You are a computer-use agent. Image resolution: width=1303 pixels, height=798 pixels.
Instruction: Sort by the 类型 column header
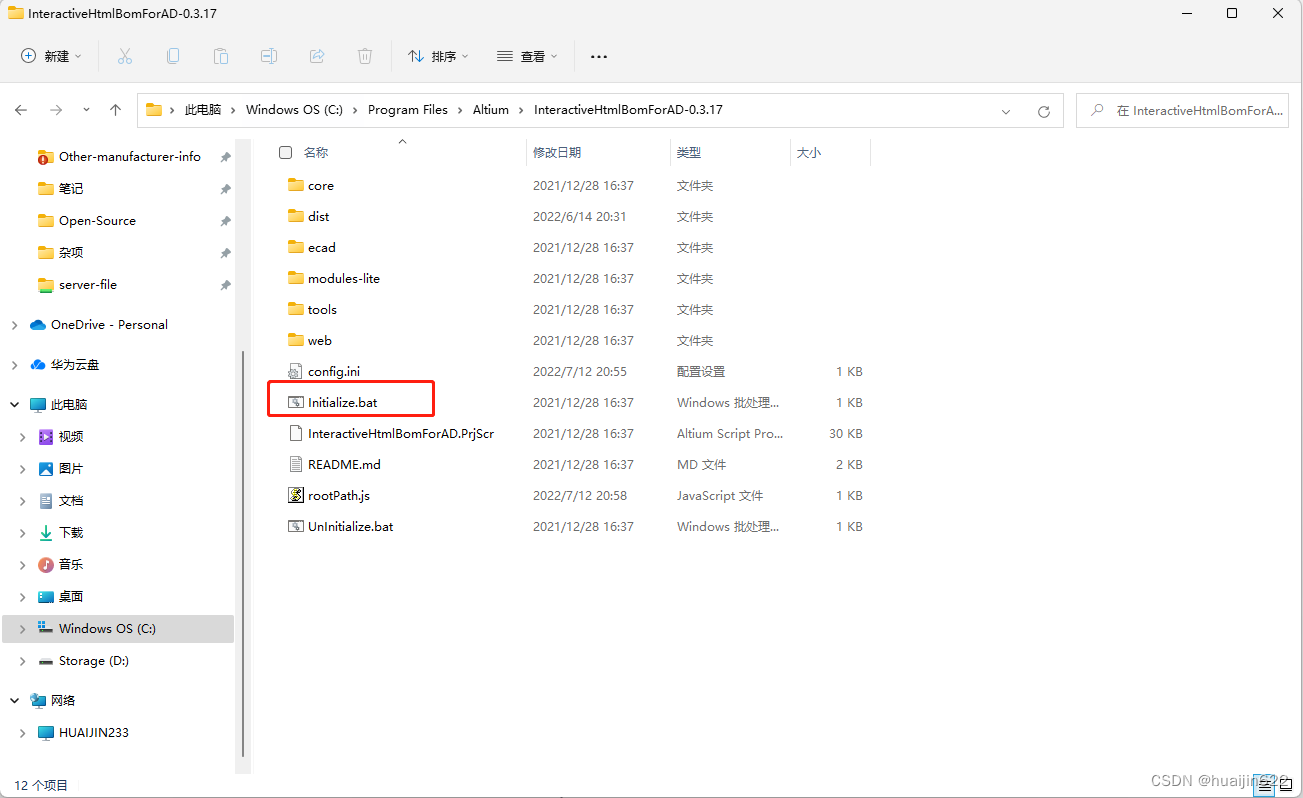tap(730, 153)
